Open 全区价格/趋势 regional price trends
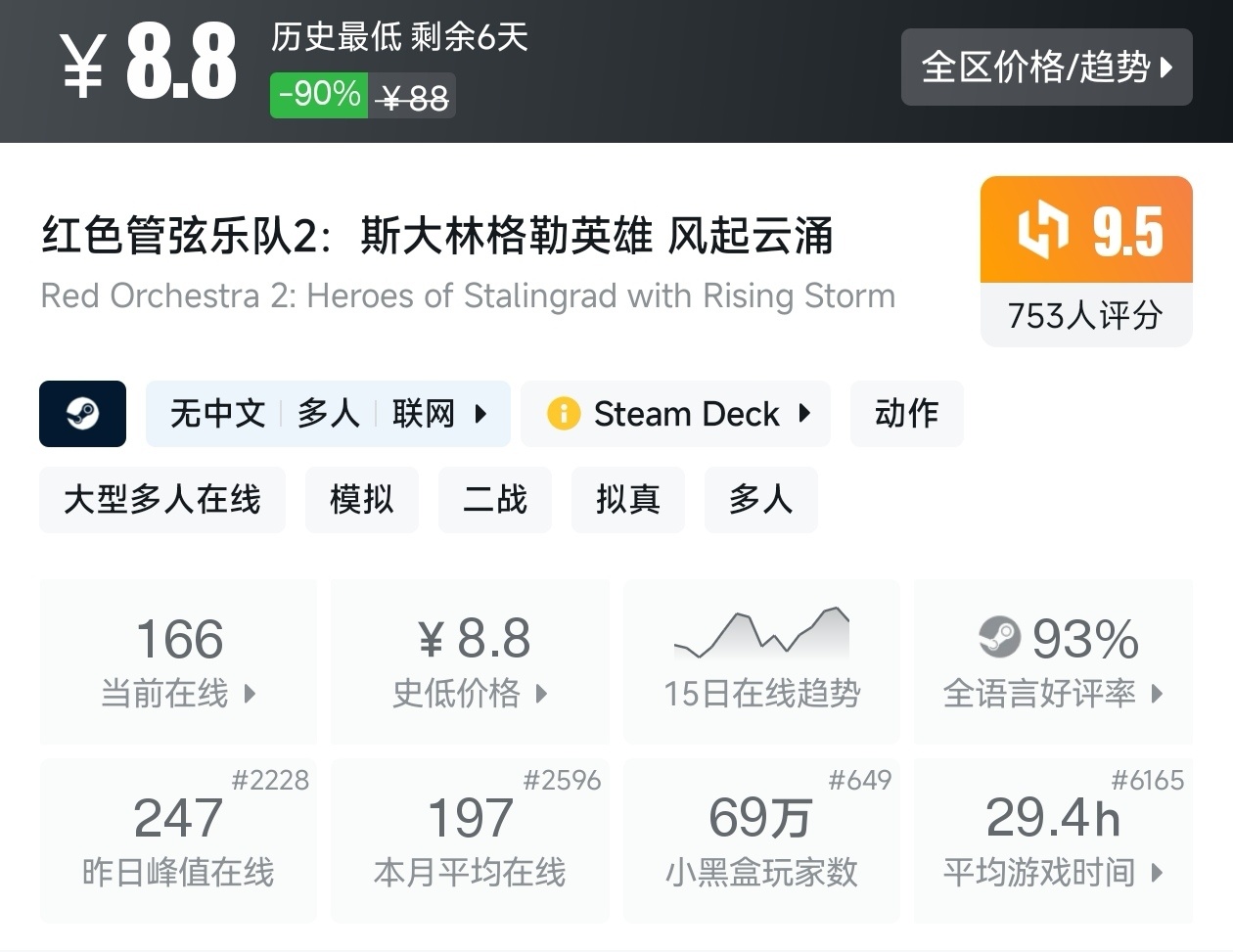This screenshot has height=952, width=1233. pyautogui.click(x=1046, y=67)
